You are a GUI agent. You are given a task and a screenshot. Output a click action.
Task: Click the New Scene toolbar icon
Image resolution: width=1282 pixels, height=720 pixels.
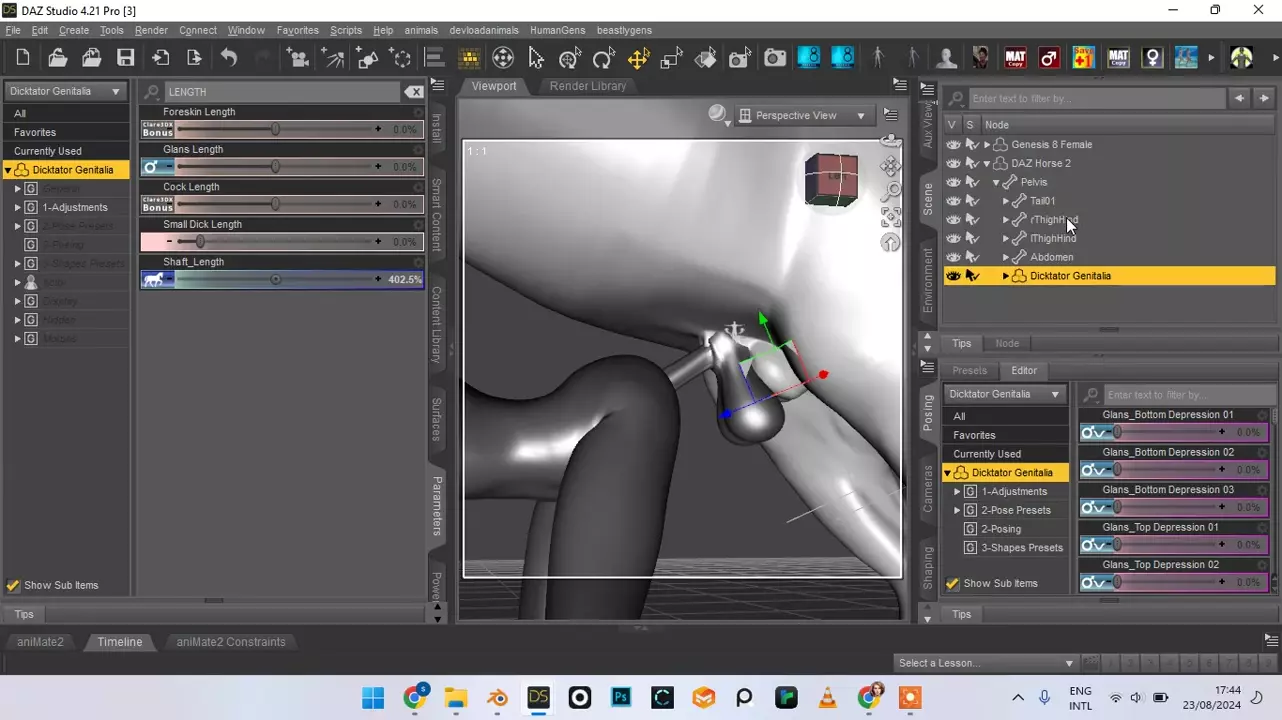(23, 58)
